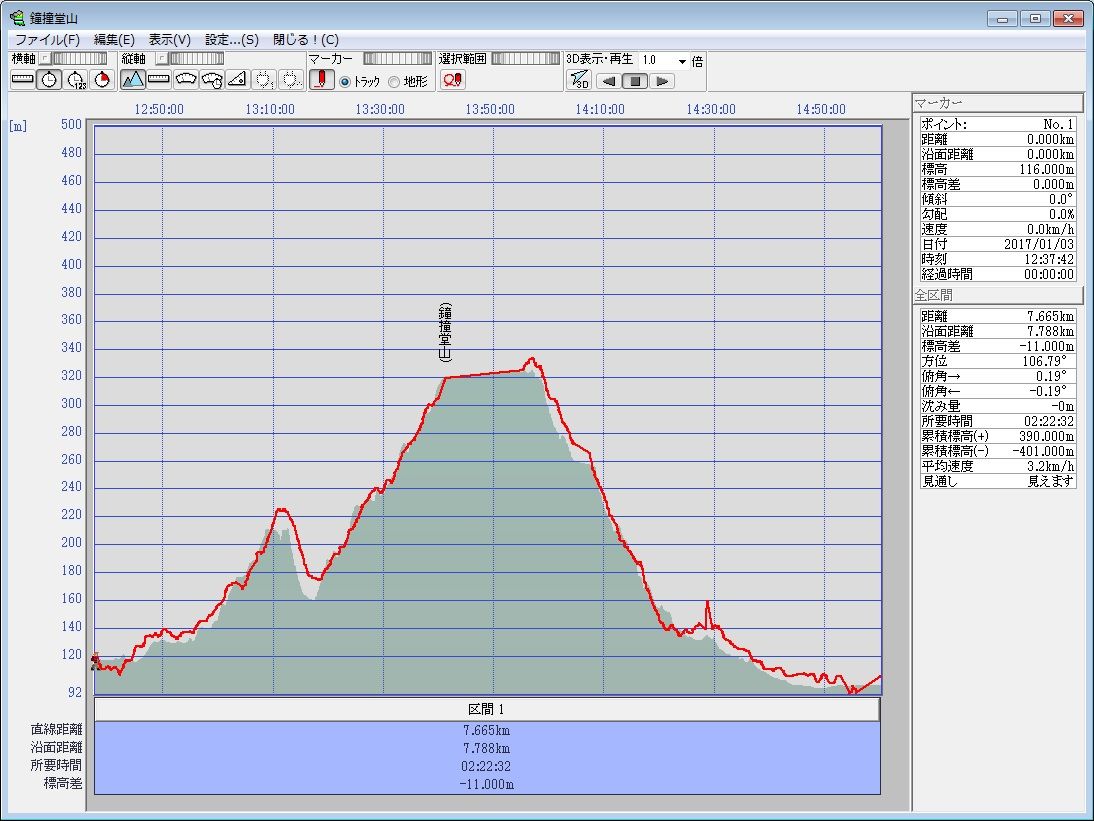Screen dimensions: 1094x821
Task: Click 閉じる！(C) to close the graph
Action: (305, 40)
